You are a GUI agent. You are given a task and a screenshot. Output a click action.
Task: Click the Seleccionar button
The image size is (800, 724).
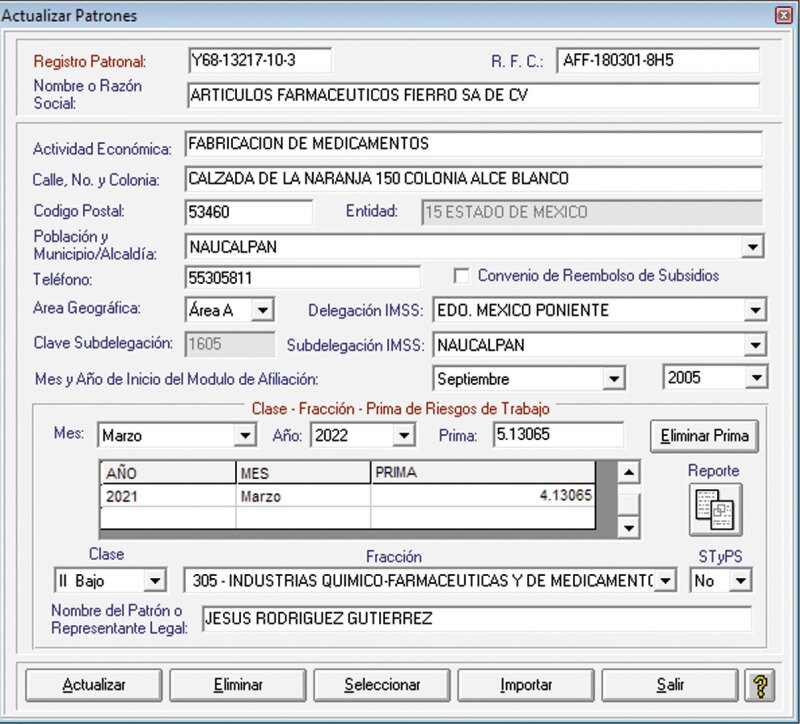click(x=382, y=685)
